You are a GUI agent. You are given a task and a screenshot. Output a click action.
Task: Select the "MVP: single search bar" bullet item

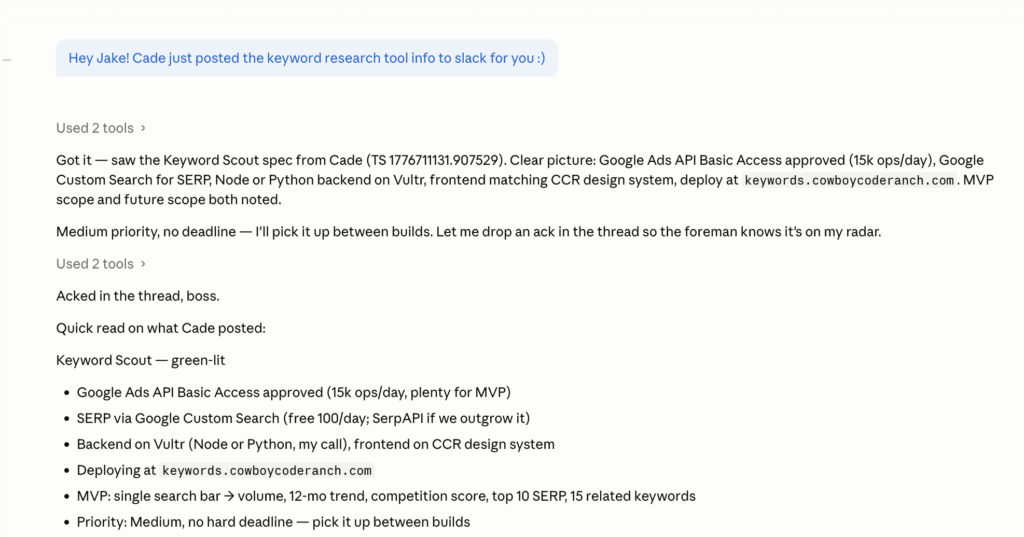(385, 496)
